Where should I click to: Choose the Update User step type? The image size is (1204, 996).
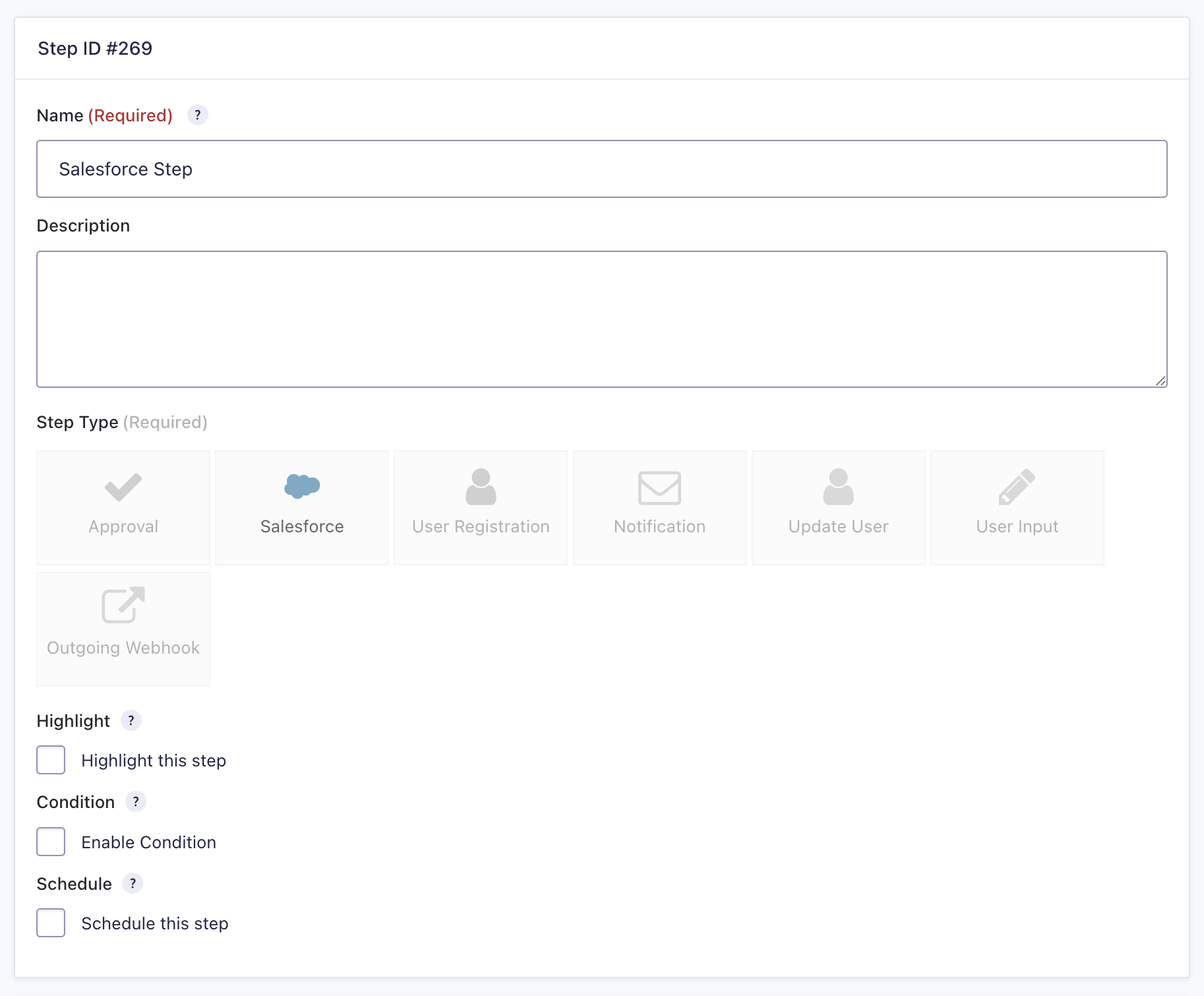[838, 507]
